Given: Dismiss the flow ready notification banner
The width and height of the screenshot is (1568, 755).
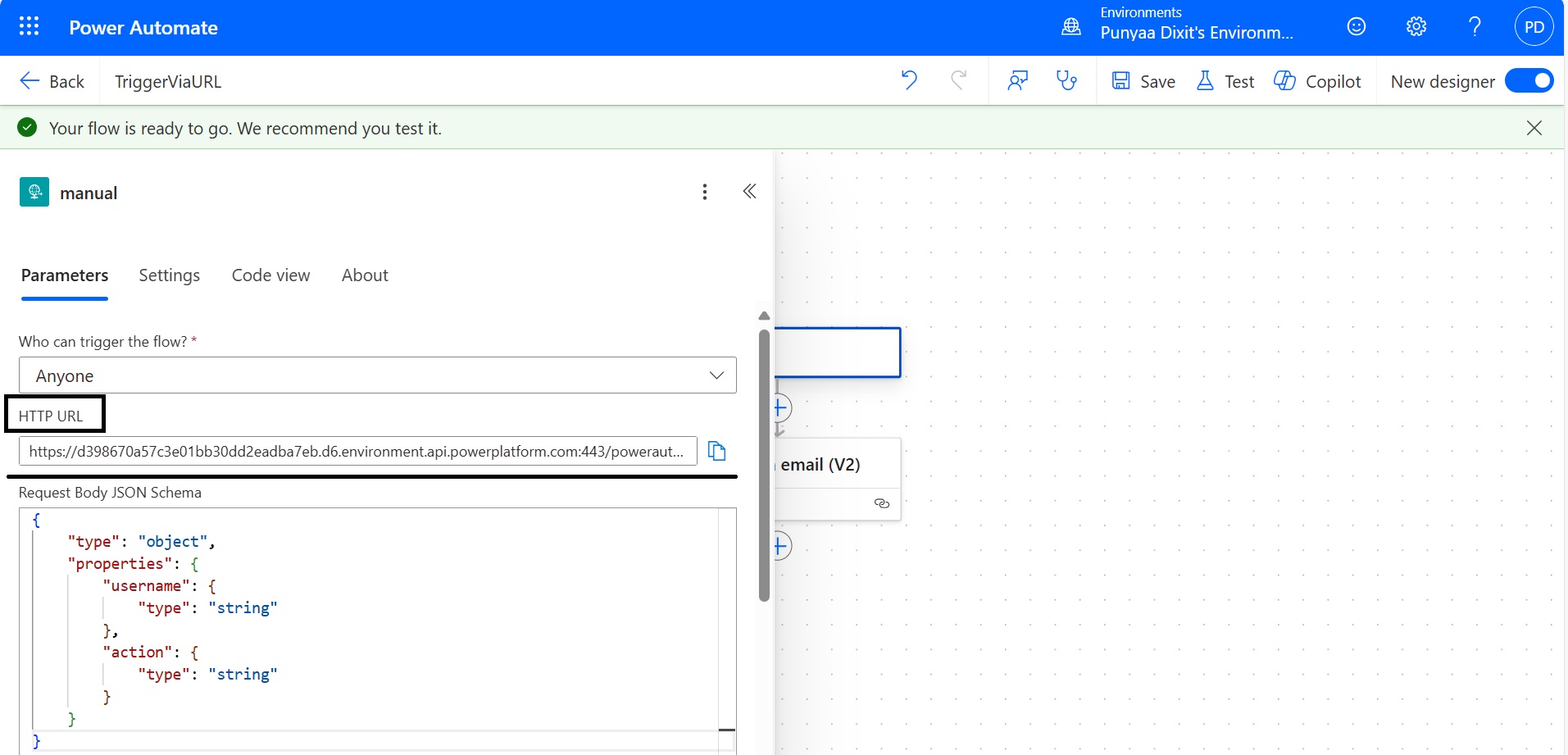Looking at the screenshot, I should coord(1534,128).
